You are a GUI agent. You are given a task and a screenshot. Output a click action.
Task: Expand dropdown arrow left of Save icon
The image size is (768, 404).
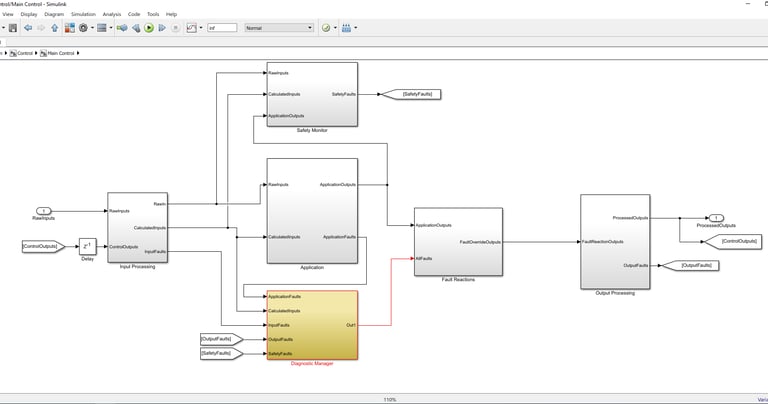click(x=3, y=28)
